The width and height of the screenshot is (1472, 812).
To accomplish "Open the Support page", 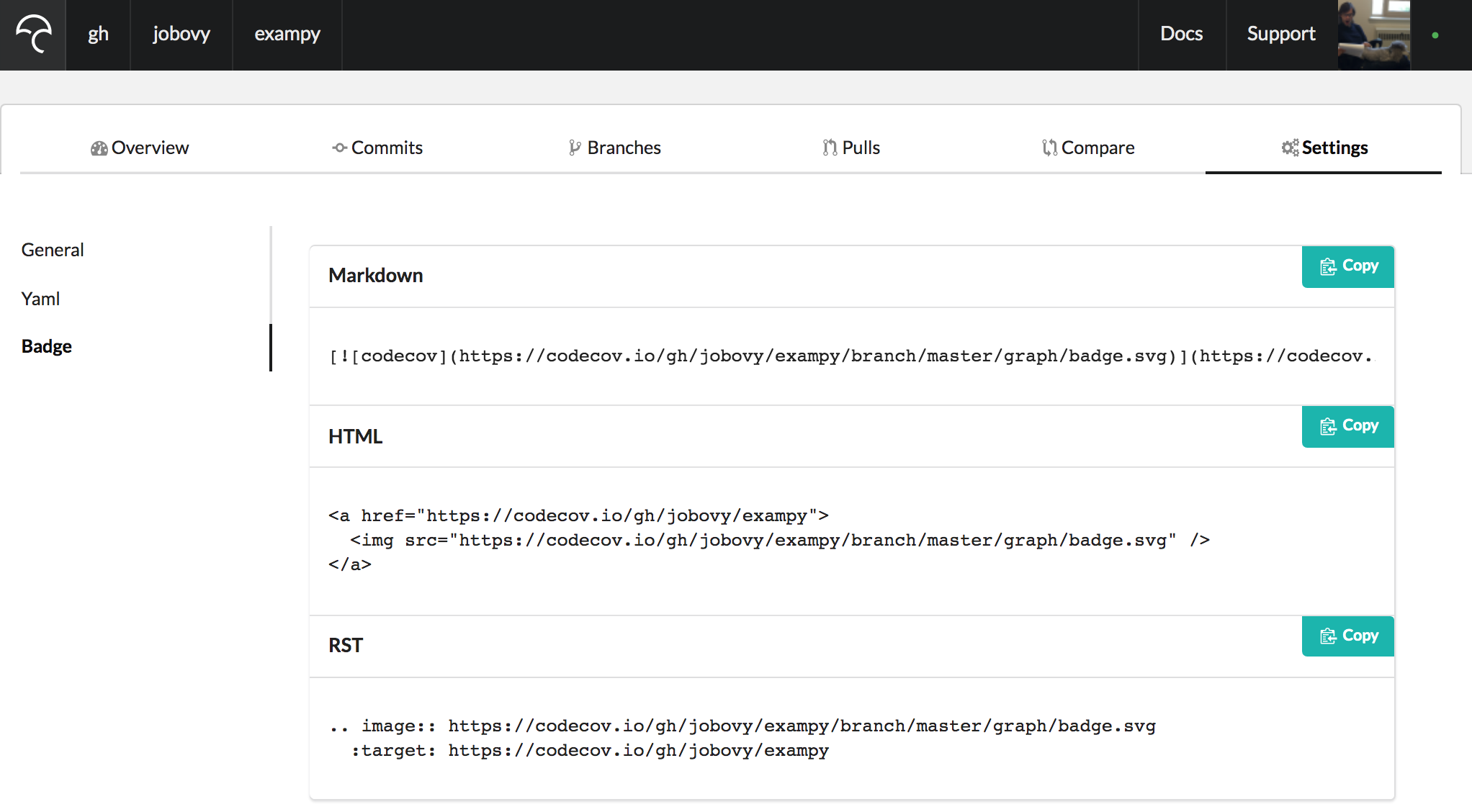I will [x=1281, y=34].
